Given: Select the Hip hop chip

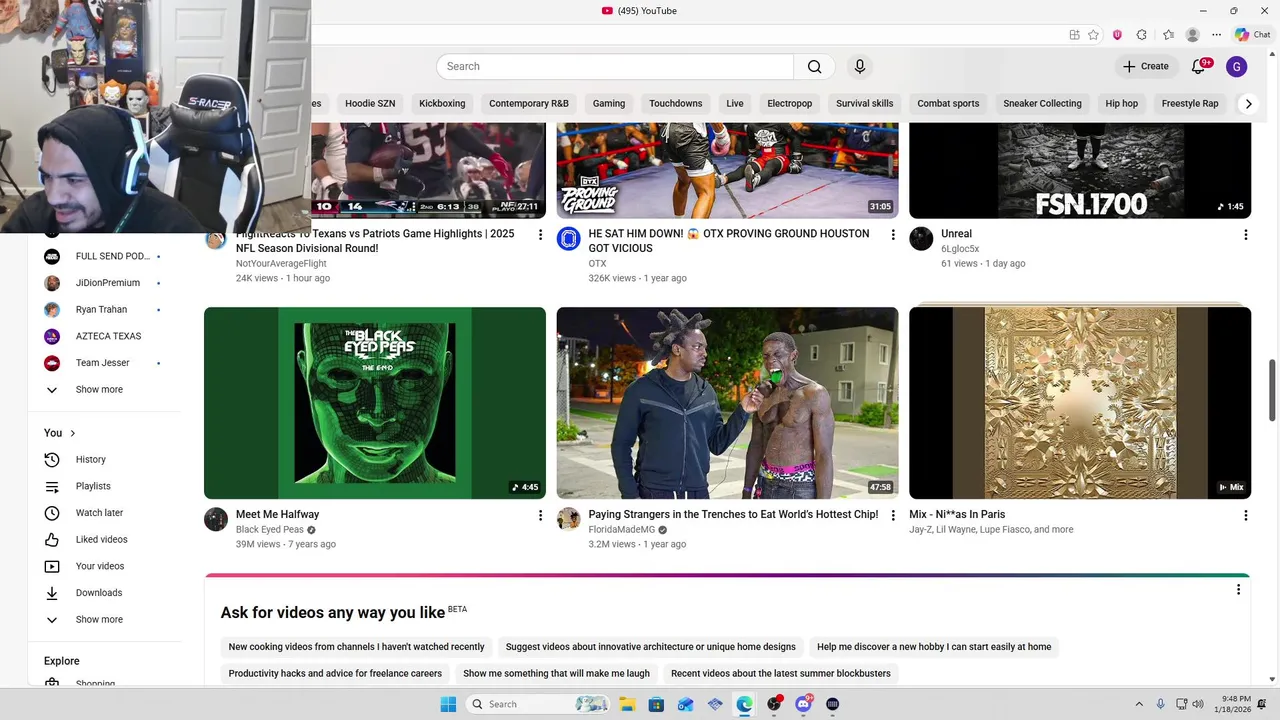Looking at the screenshot, I should pos(1122,104).
